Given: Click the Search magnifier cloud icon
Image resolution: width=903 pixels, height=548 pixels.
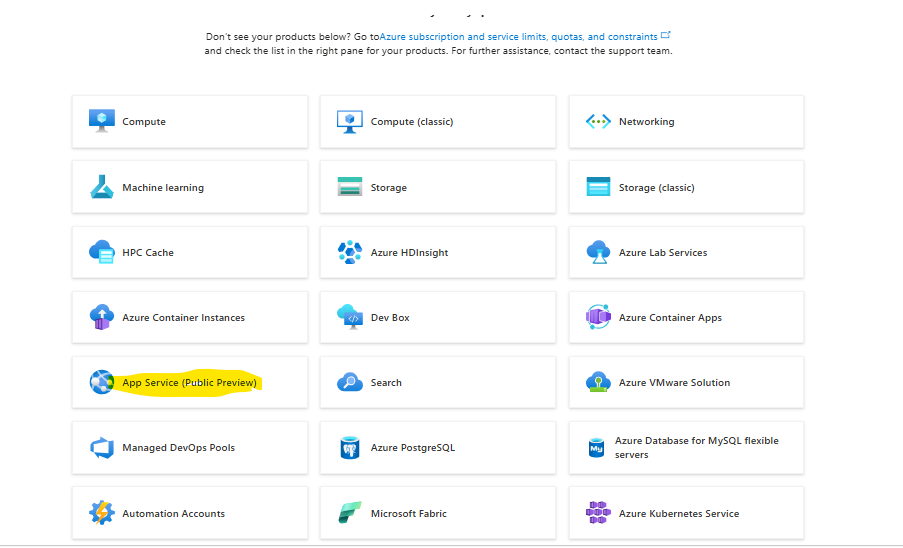Looking at the screenshot, I should (350, 382).
